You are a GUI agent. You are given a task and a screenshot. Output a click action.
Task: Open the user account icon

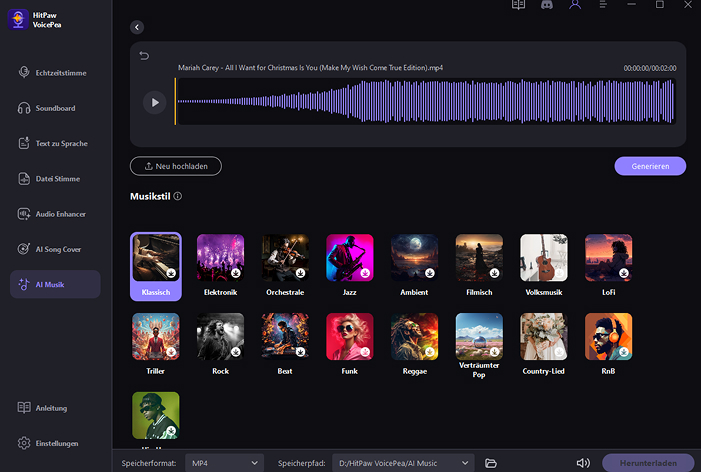[x=575, y=4]
